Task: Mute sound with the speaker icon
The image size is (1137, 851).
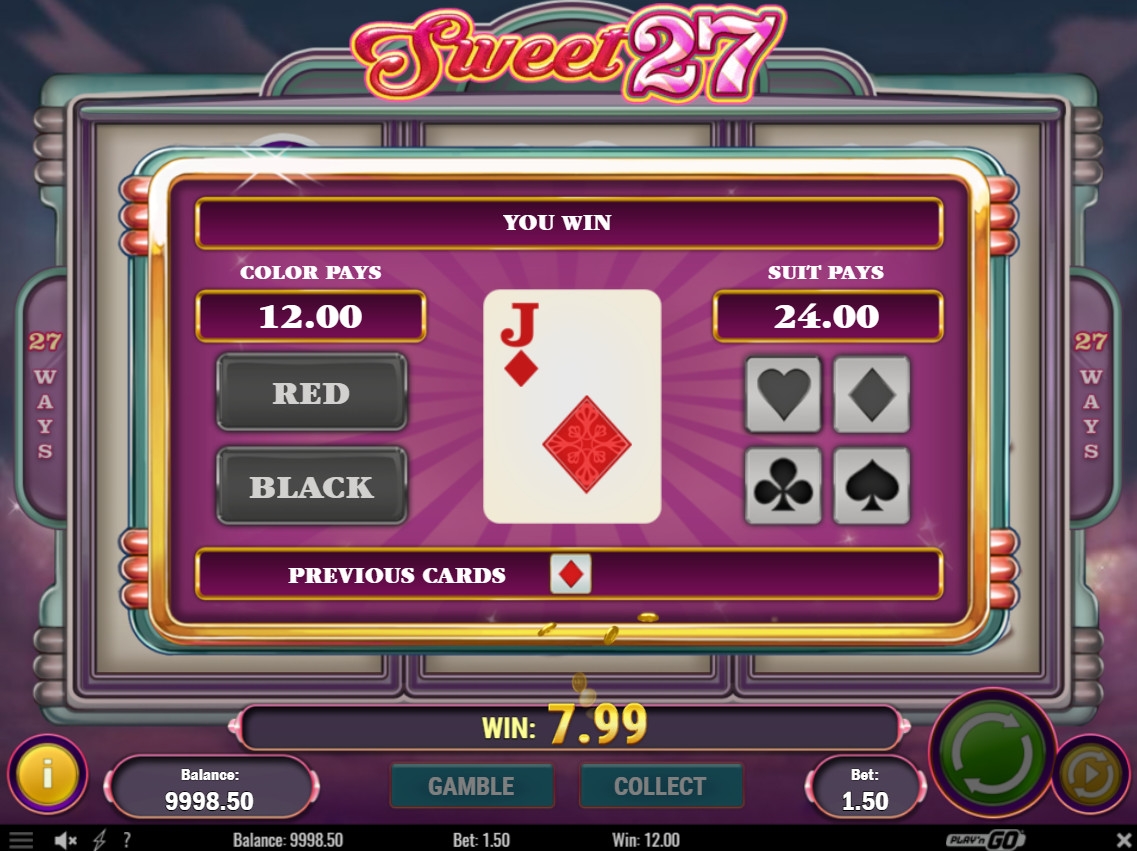Action: click(65, 840)
